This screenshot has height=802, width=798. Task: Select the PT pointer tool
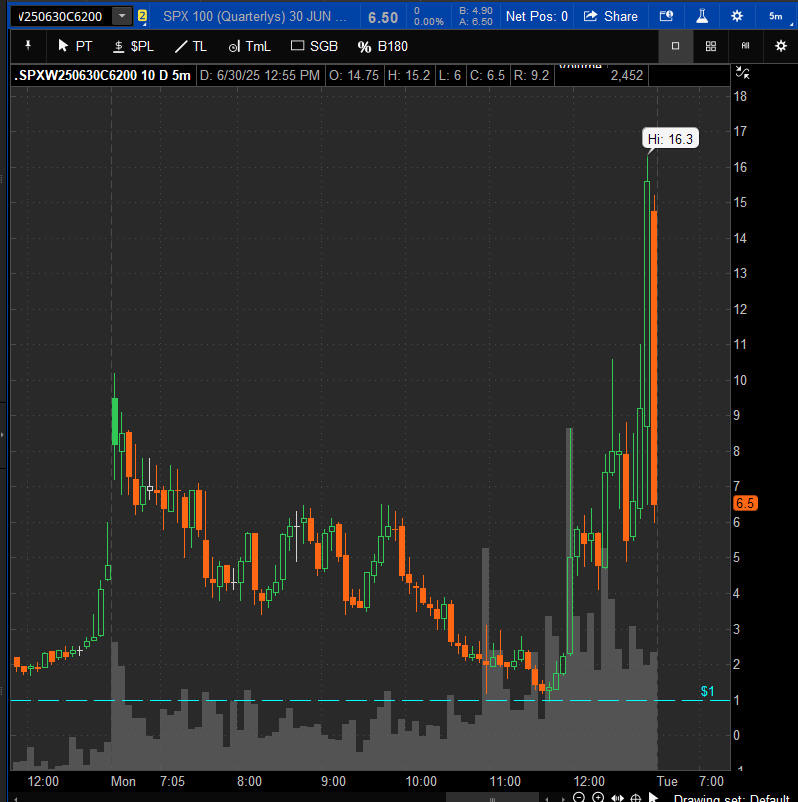point(75,46)
